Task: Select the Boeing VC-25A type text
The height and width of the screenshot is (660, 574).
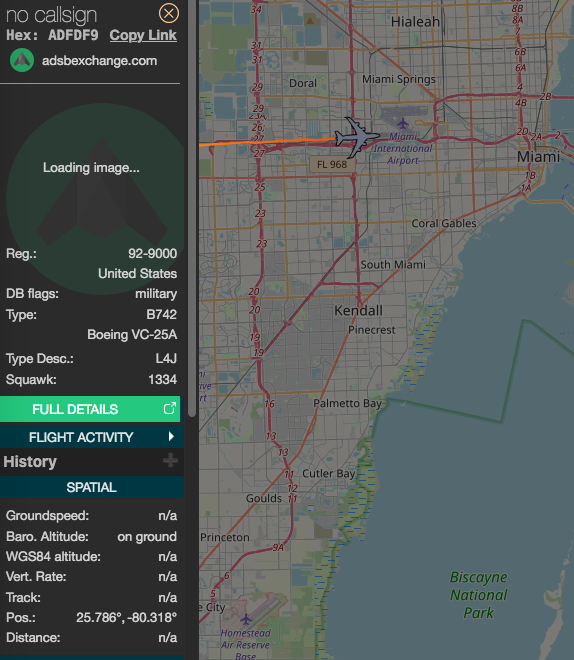Action: 132,335
